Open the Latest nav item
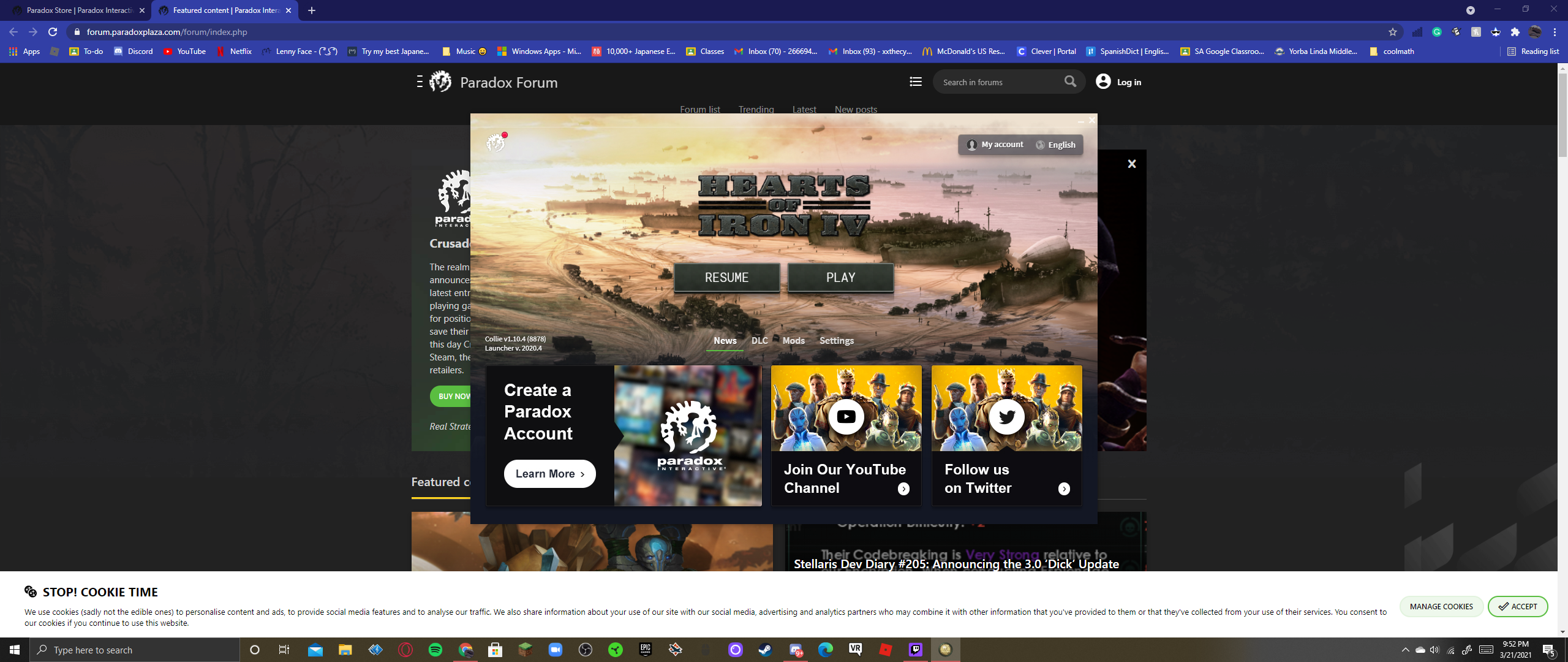The height and width of the screenshot is (662, 1568). (x=804, y=109)
